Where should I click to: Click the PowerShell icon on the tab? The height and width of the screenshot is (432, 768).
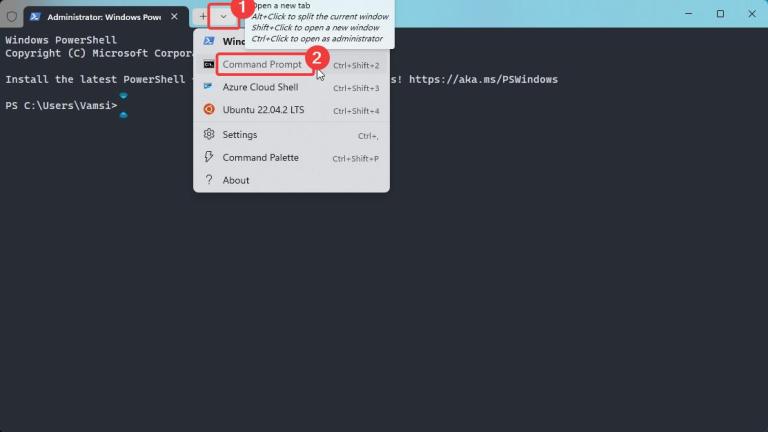point(35,17)
